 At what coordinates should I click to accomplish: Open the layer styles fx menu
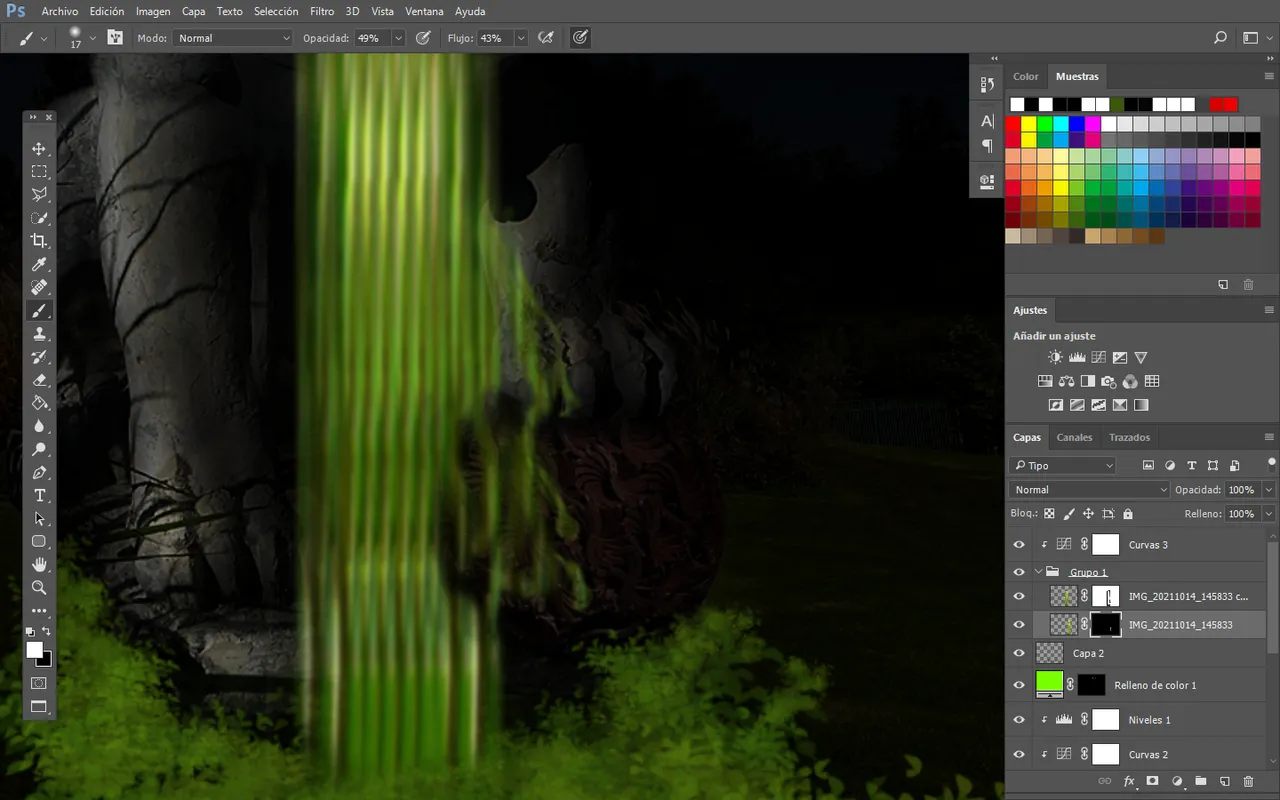(x=1129, y=781)
